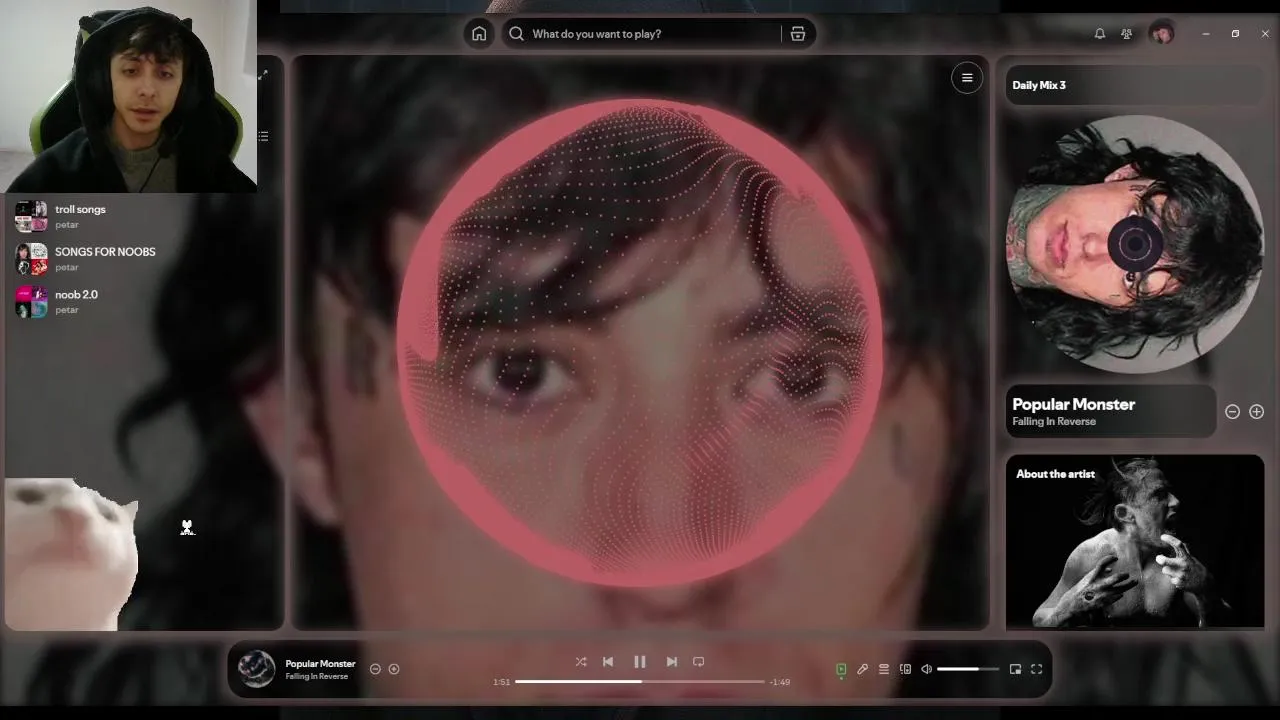Viewport: 1280px width, 720px height.
Task: Open Connect to a device icon
Action: pos(905,669)
